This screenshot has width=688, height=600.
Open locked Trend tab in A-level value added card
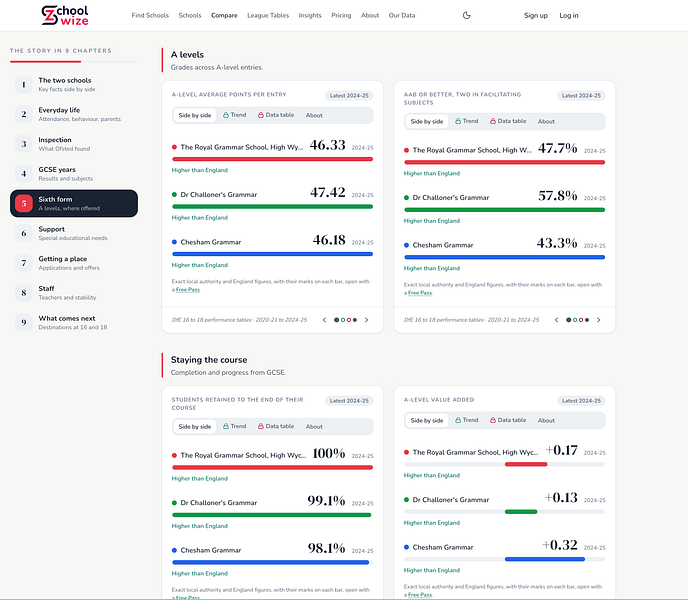pyautogui.click(x=466, y=420)
